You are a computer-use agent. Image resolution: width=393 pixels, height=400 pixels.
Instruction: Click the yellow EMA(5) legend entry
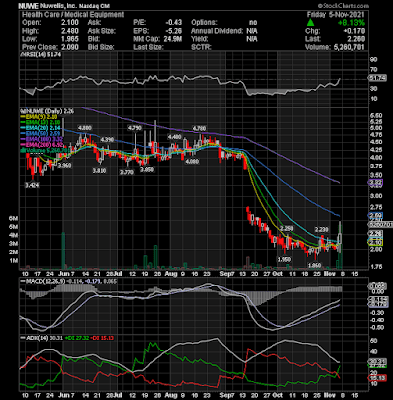pos(39,117)
